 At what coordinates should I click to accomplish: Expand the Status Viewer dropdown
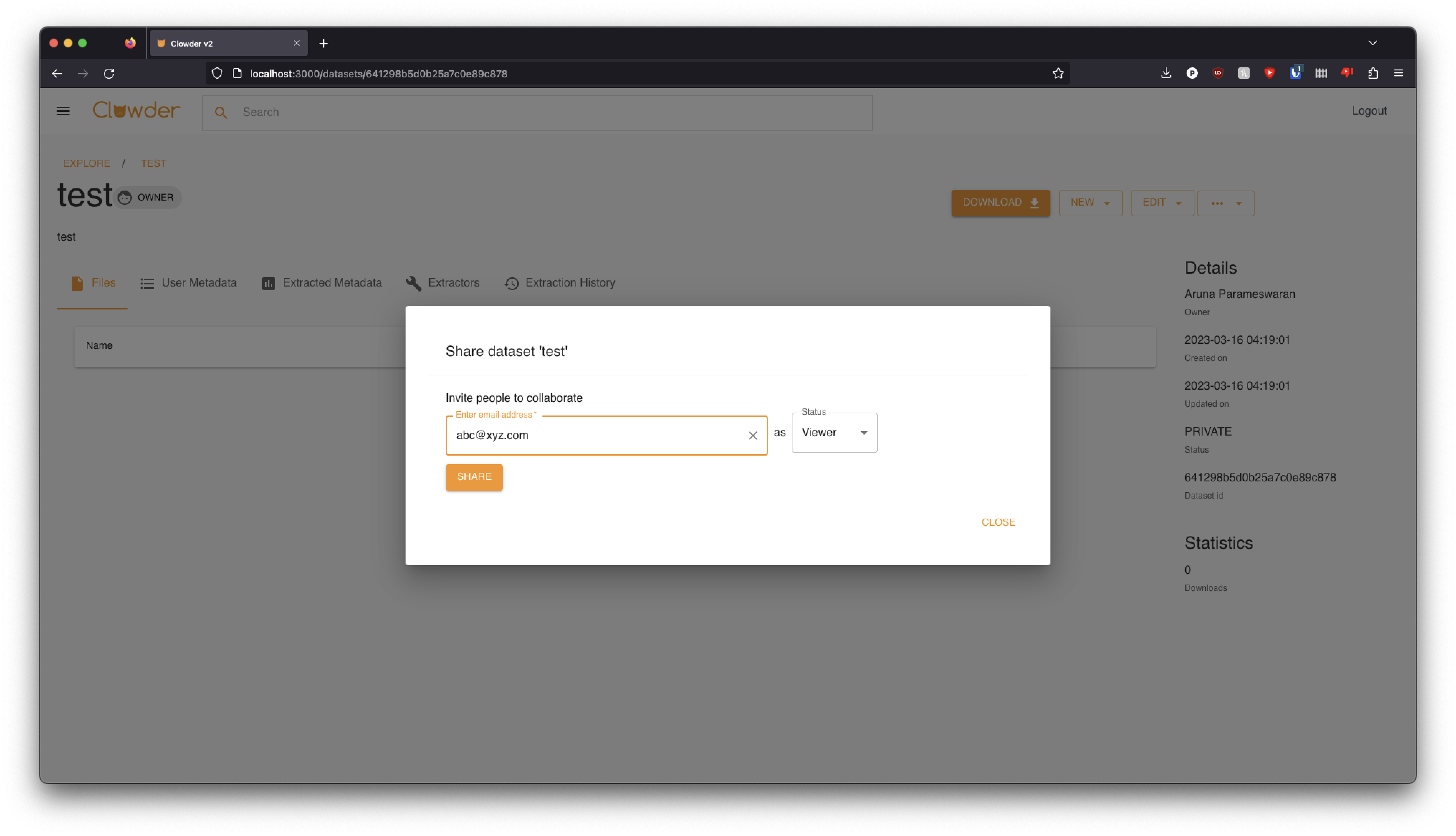[834, 432]
